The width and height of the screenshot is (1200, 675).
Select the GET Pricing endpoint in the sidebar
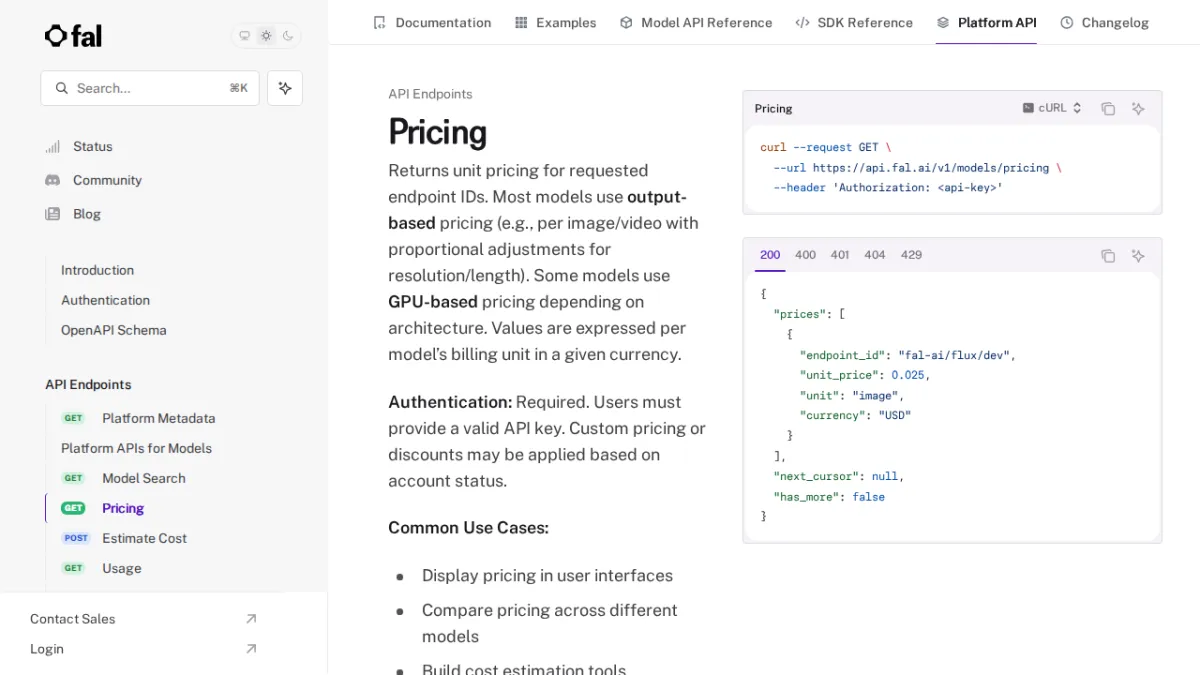102,508
